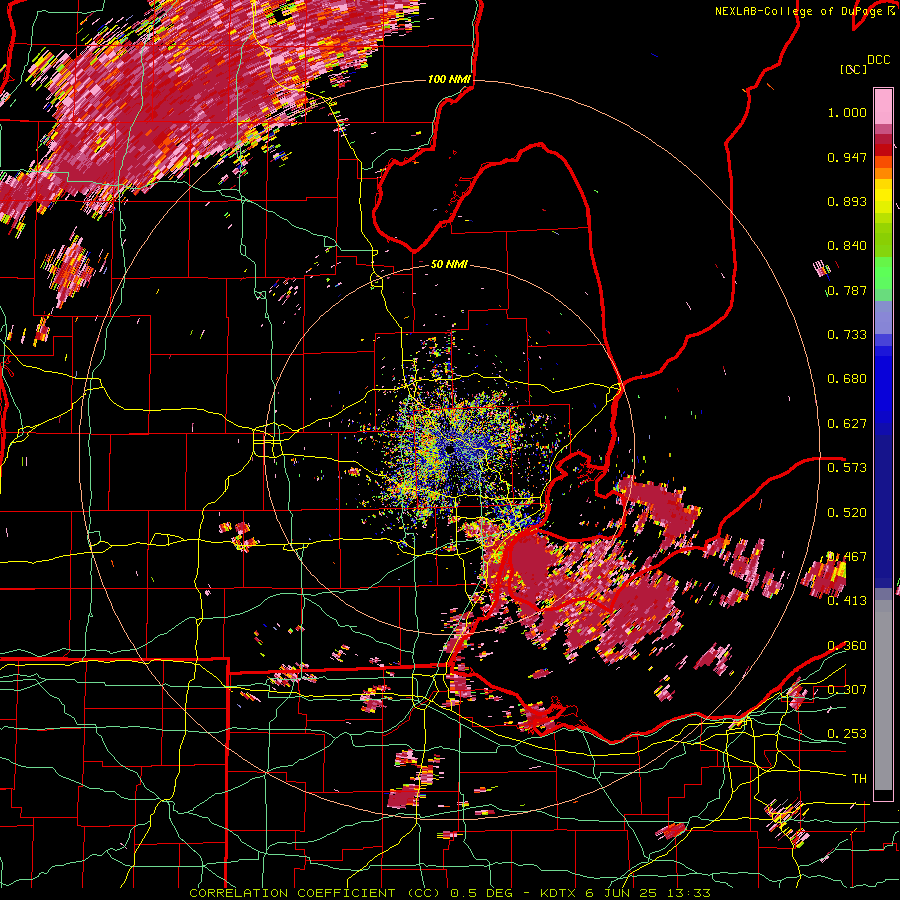The image size is (900, 900).
Task: Click the gray lower segment of the color bar
Action: (883, 695)
